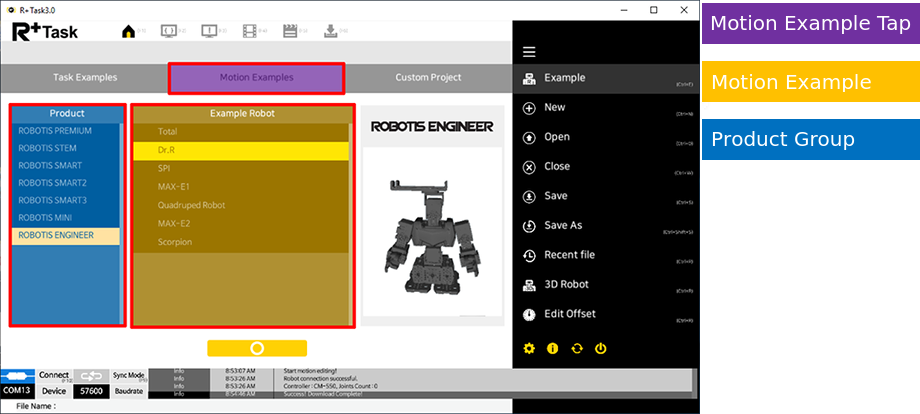
Task: Select the yellow power exit icon
Action: click(x=600, y=348)
